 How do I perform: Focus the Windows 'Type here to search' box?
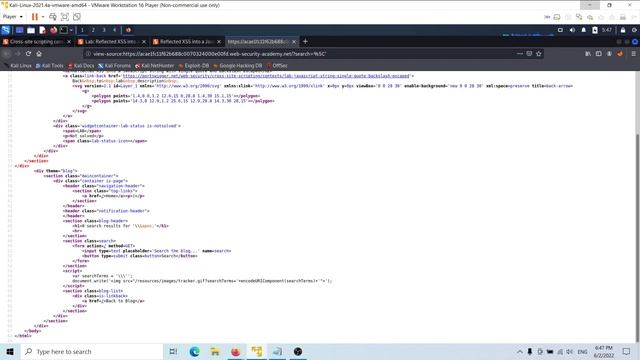(91, 351)
